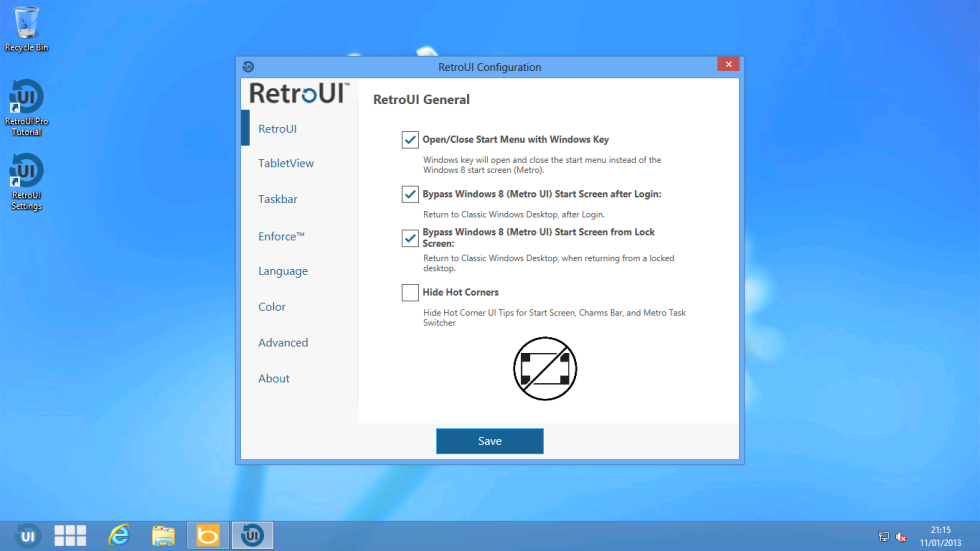The image size is (980, 551).
Task: Launch Internet Explorer from the taskbar
Action: point(119,535)
